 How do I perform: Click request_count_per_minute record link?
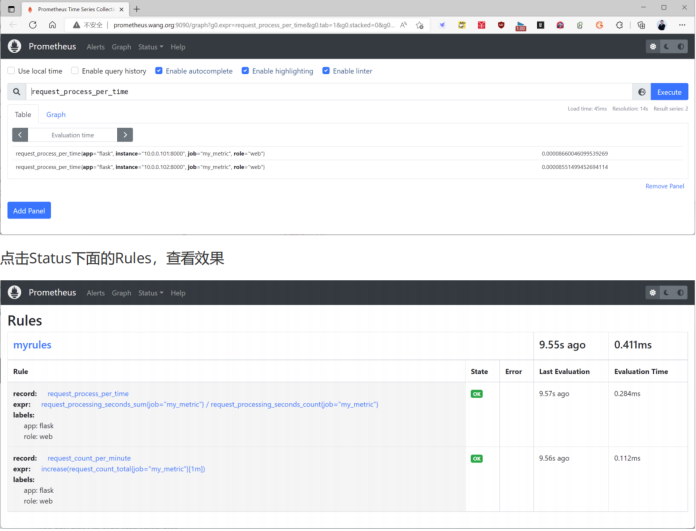tap(89, 458)
